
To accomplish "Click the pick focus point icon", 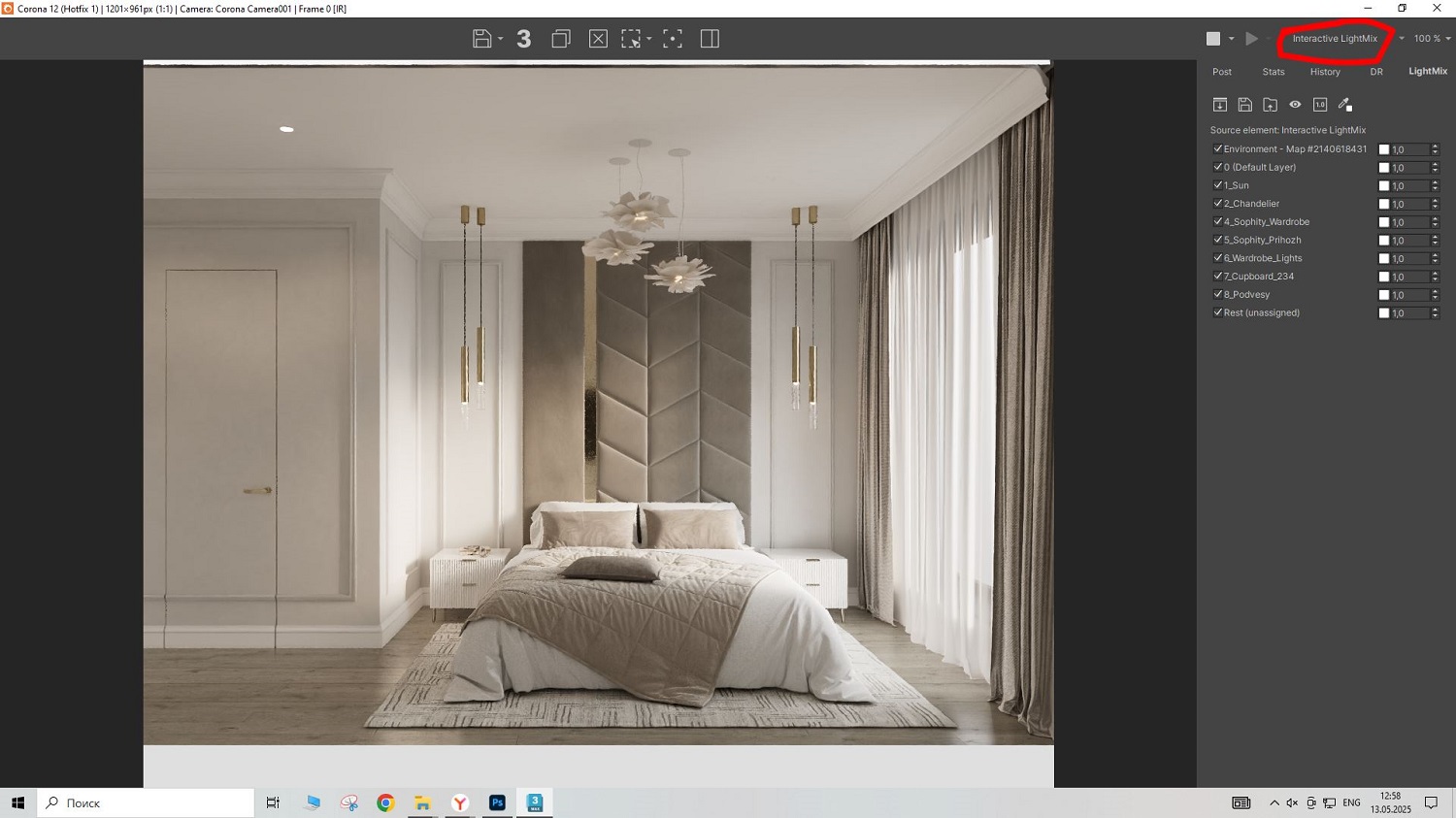I will 673,39.
